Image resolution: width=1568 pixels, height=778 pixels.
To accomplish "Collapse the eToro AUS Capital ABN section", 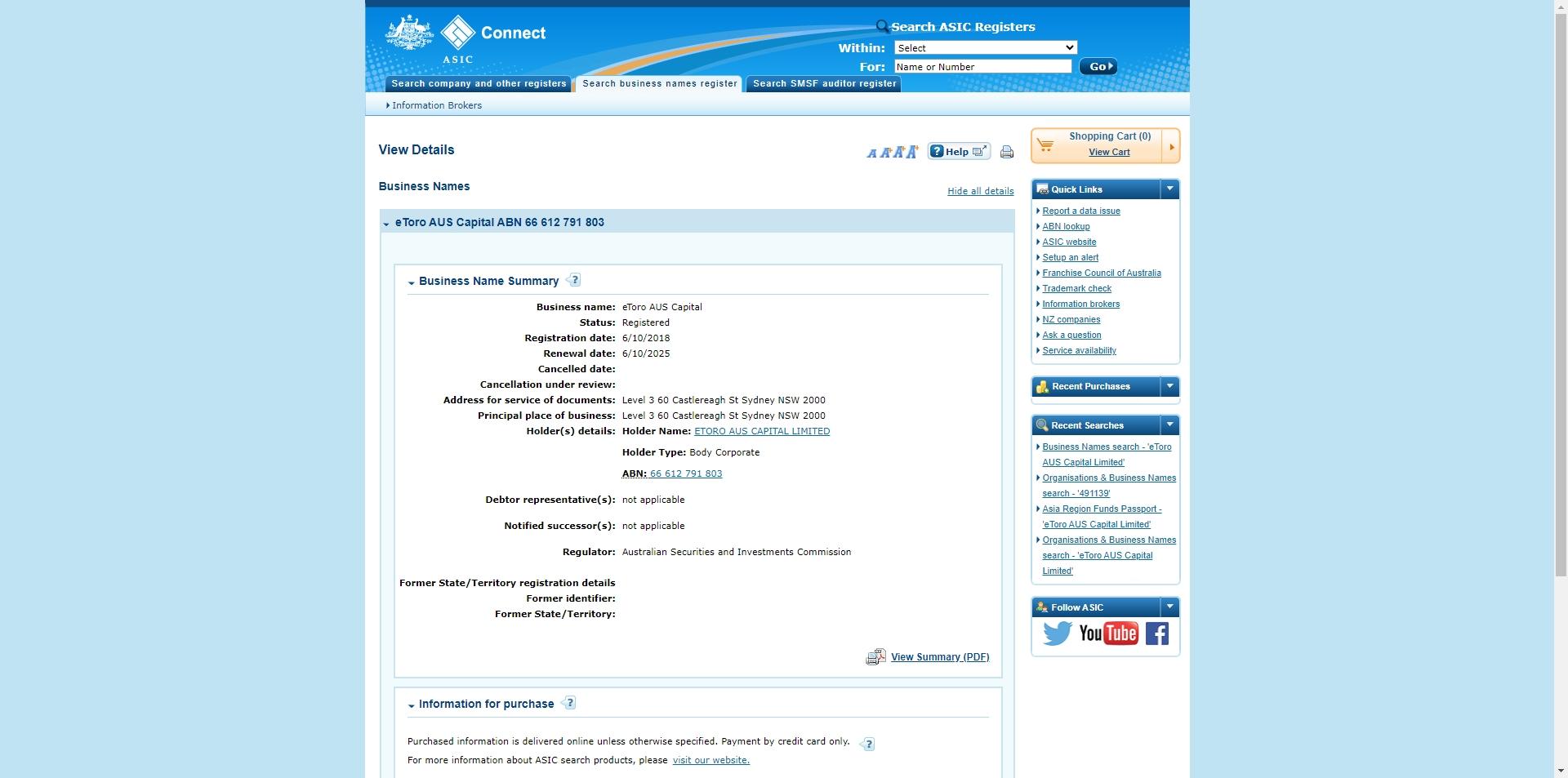I will [386, 223].
